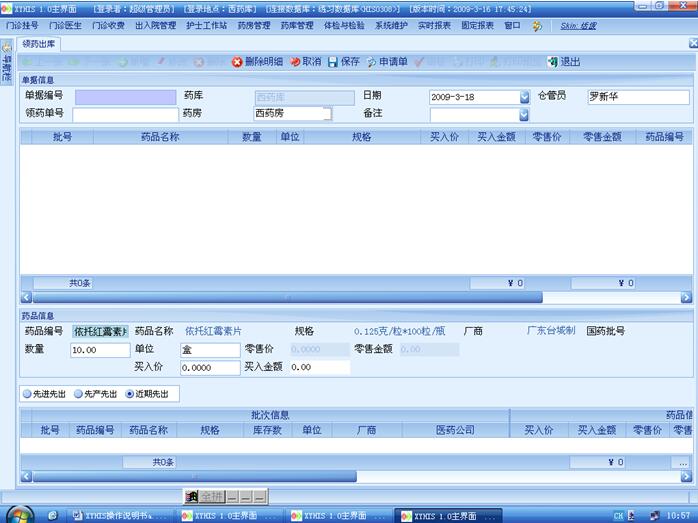The width and height of the screenshot is (698, 523).
Task: Open the 门诊收费 menu
Action: point(108,25)
